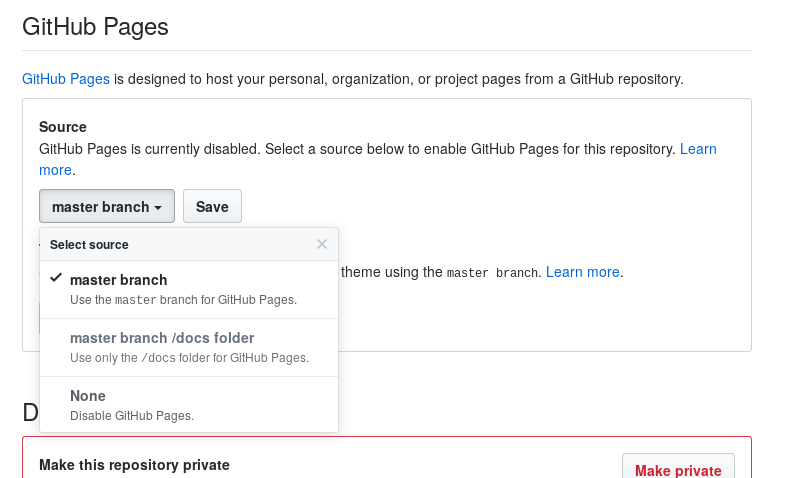Click the 'Disable GitHub Pages.' description
Screen dimensions: 801x478
[132, 416]
